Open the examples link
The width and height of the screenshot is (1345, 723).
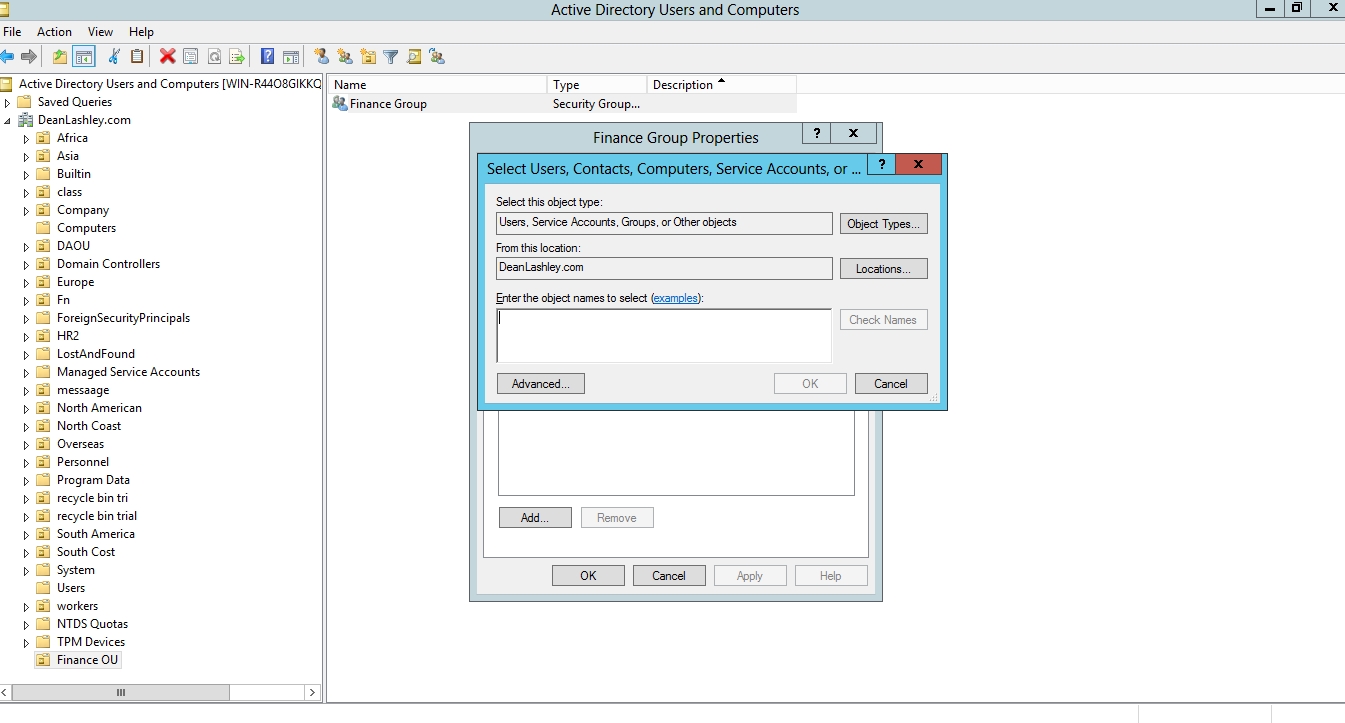[x=676, y=298]
